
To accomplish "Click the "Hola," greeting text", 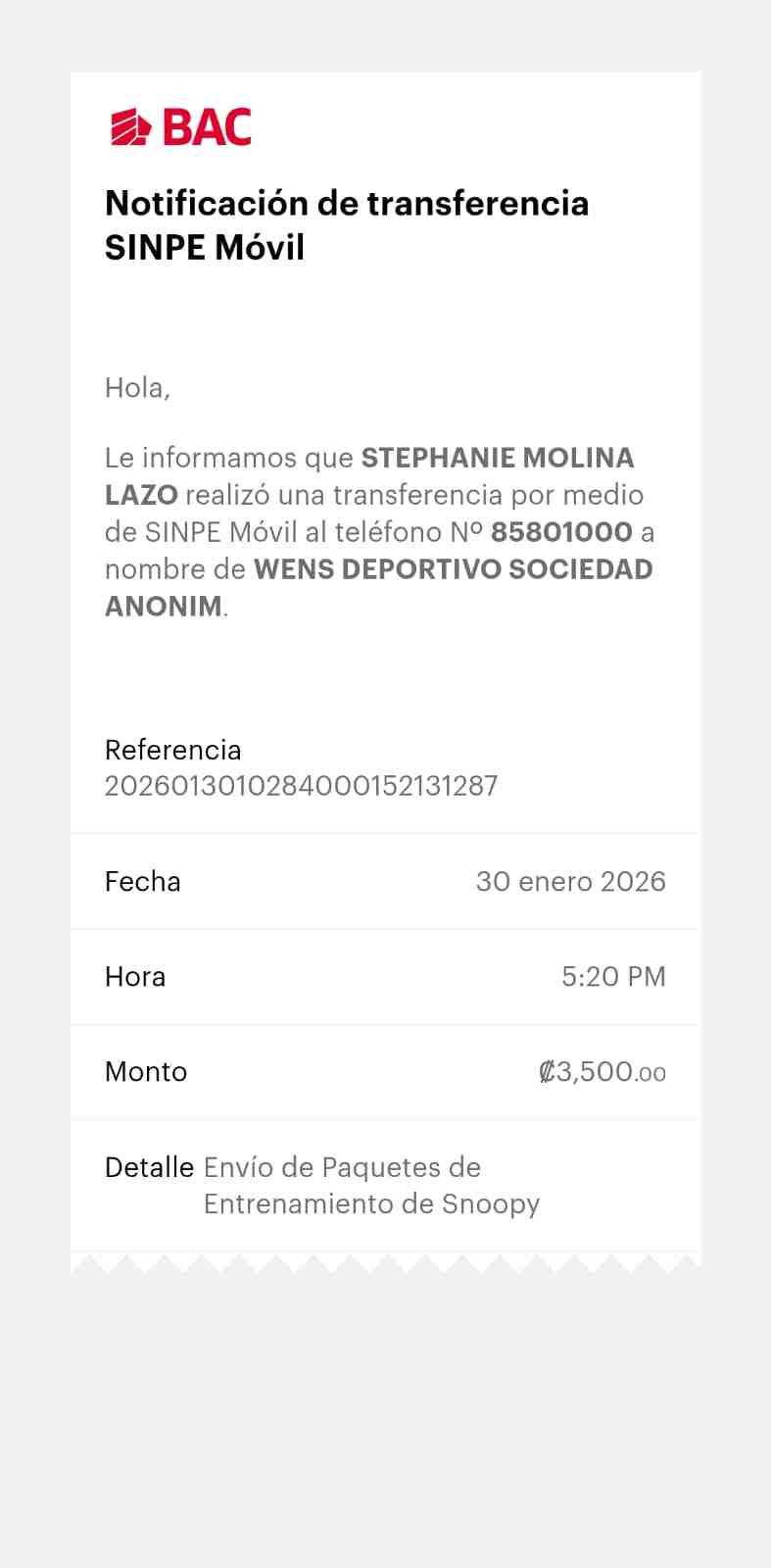I will coord(137,388).
